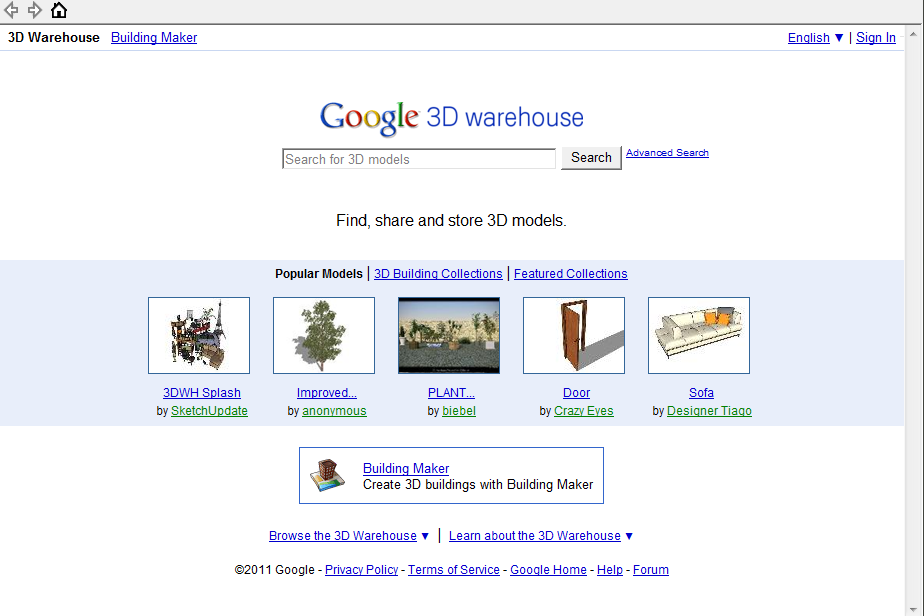The height and width of the screenshot is (616, 924).
Task: Click the 'Find, share and store 3D models.' text
Action: click(451, 220)
